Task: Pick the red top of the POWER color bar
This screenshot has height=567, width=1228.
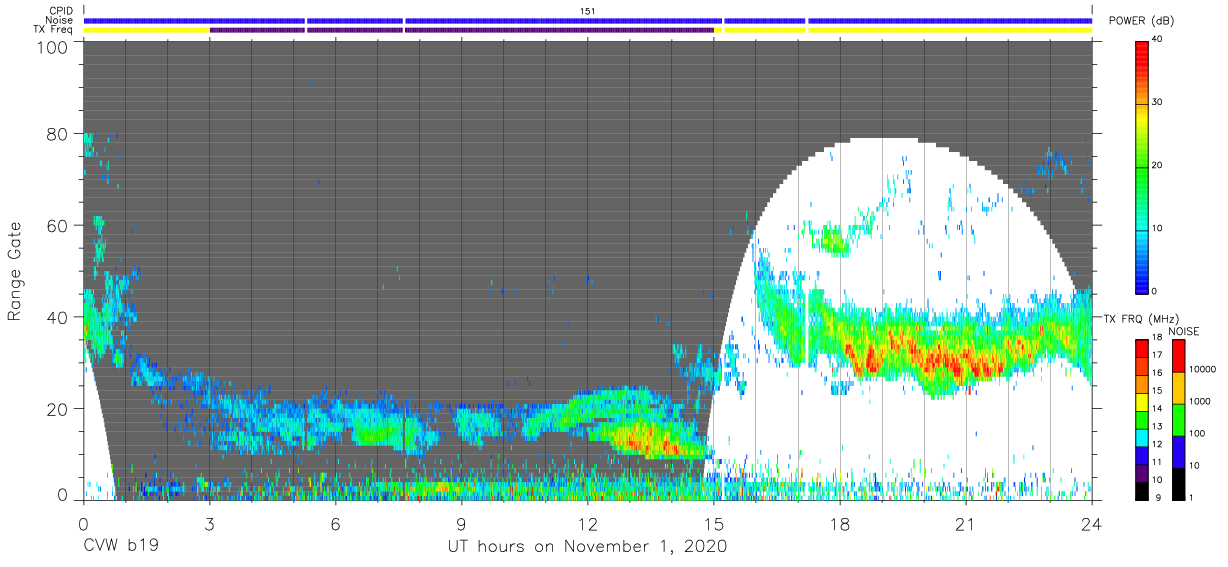Action: 1140,55
